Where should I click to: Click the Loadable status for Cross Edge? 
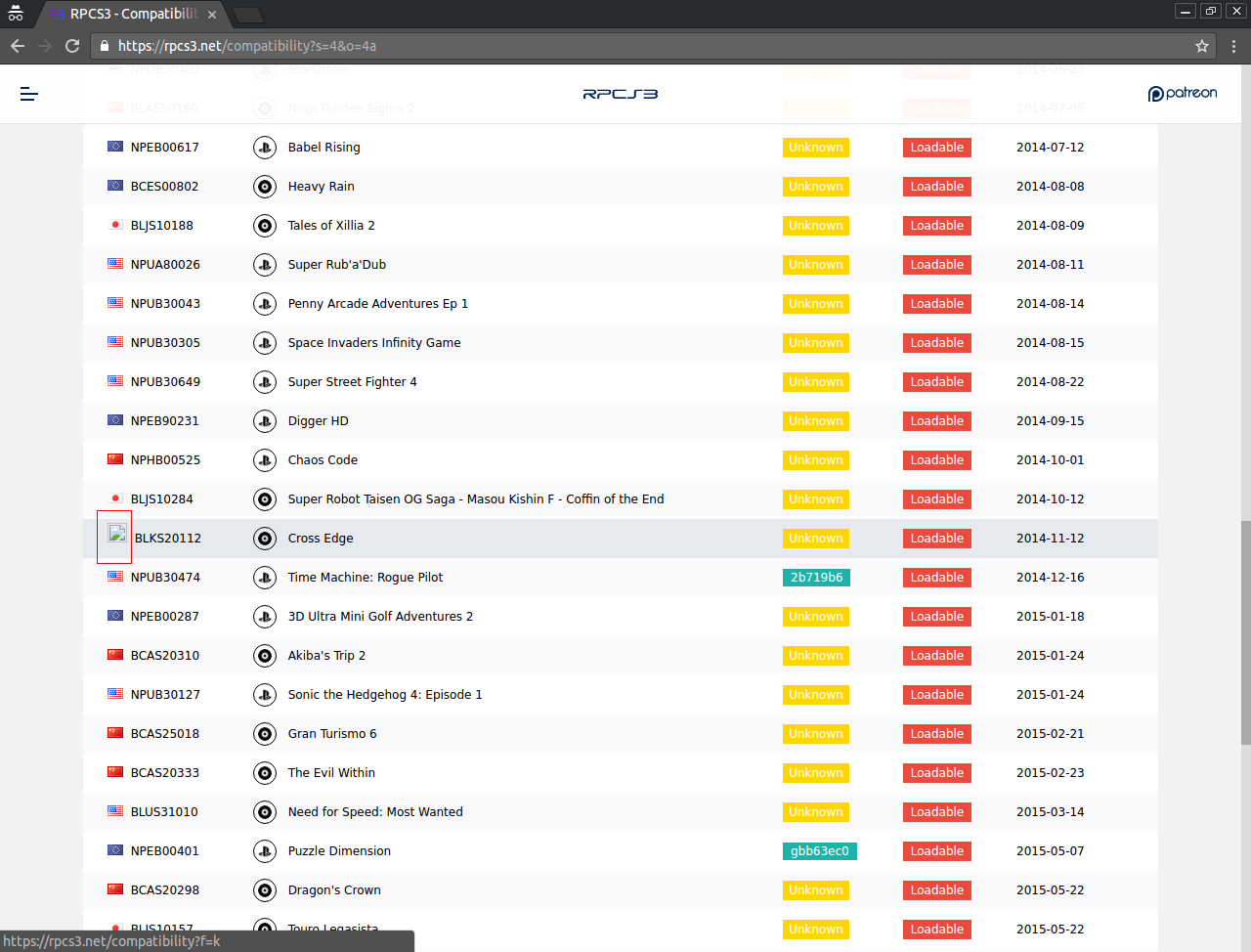[936, 539]
